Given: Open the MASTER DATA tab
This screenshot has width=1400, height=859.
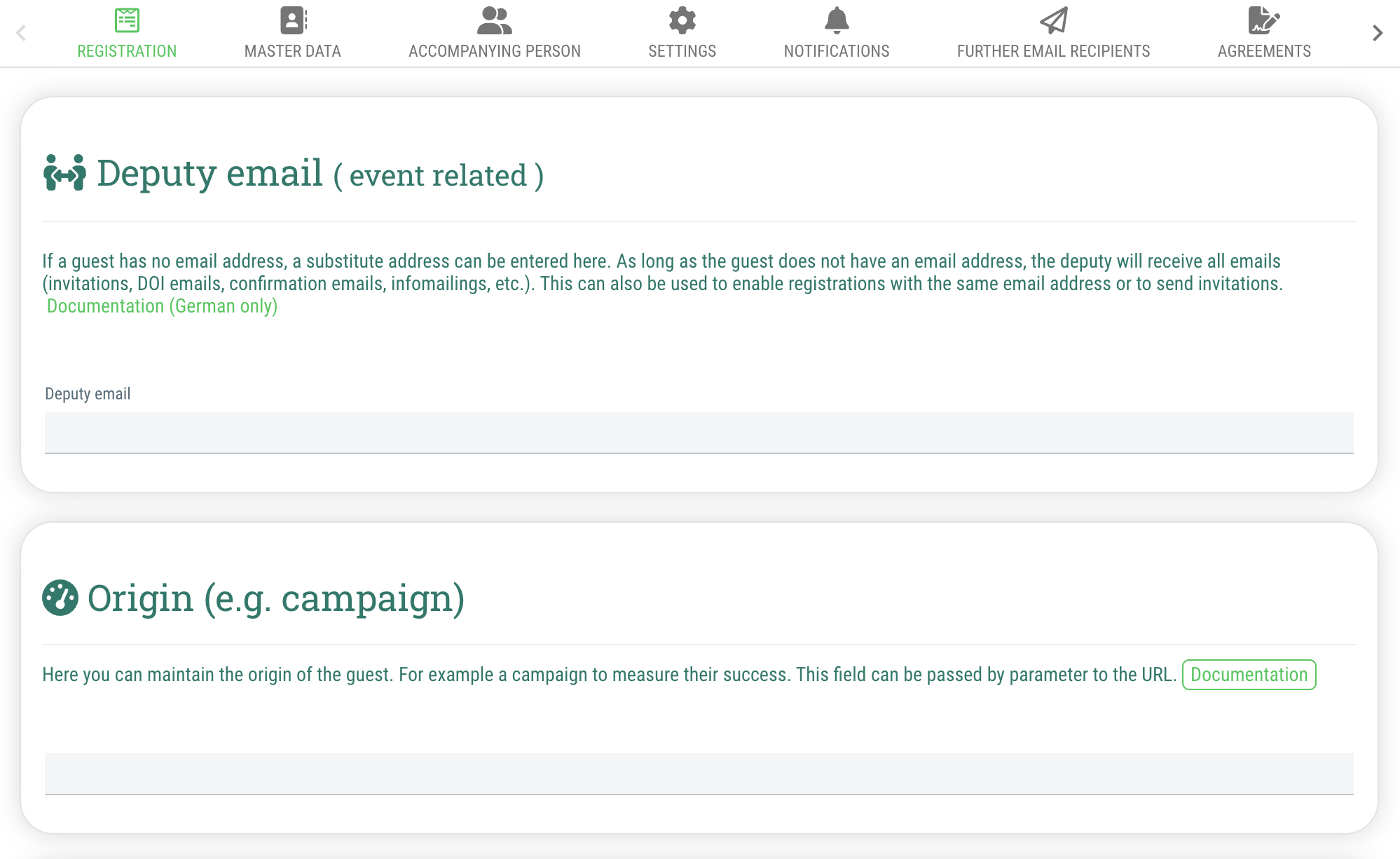Looking at the screenshot, I should tap(293, 51).
